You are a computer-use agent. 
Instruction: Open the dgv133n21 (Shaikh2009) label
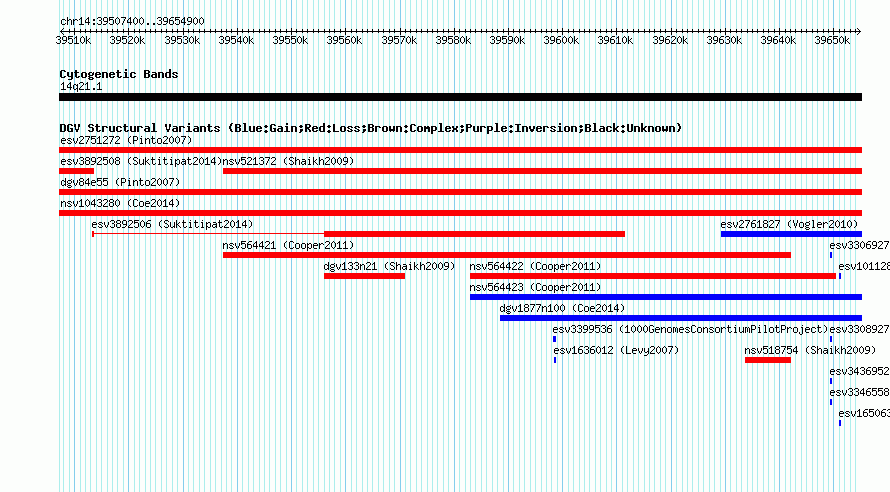pyautogui.click(x=389, y=266)
